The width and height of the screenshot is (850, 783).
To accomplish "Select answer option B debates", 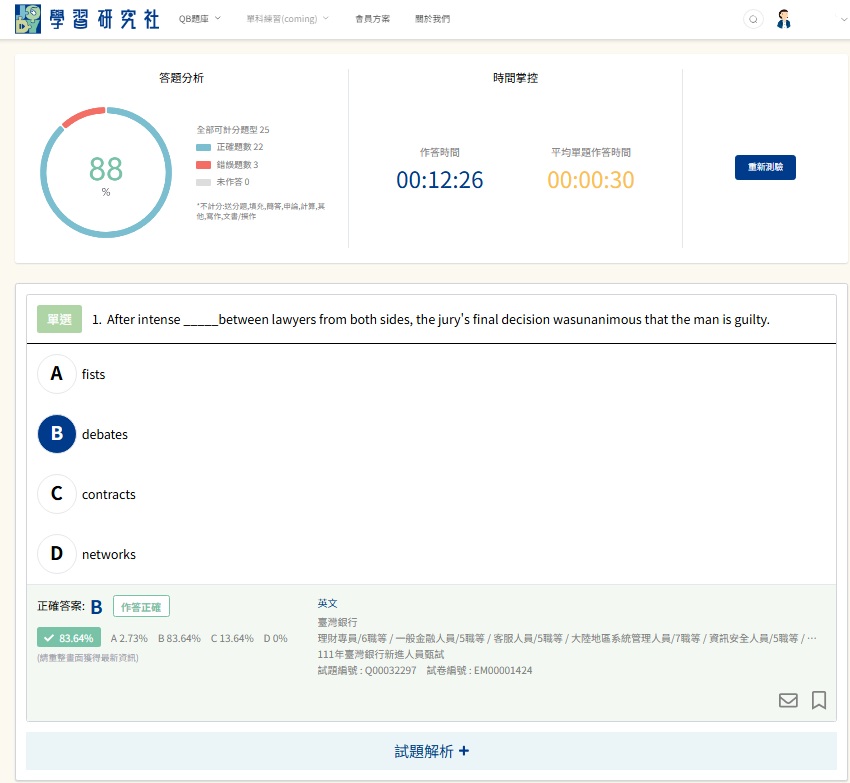I will (57, 434).
